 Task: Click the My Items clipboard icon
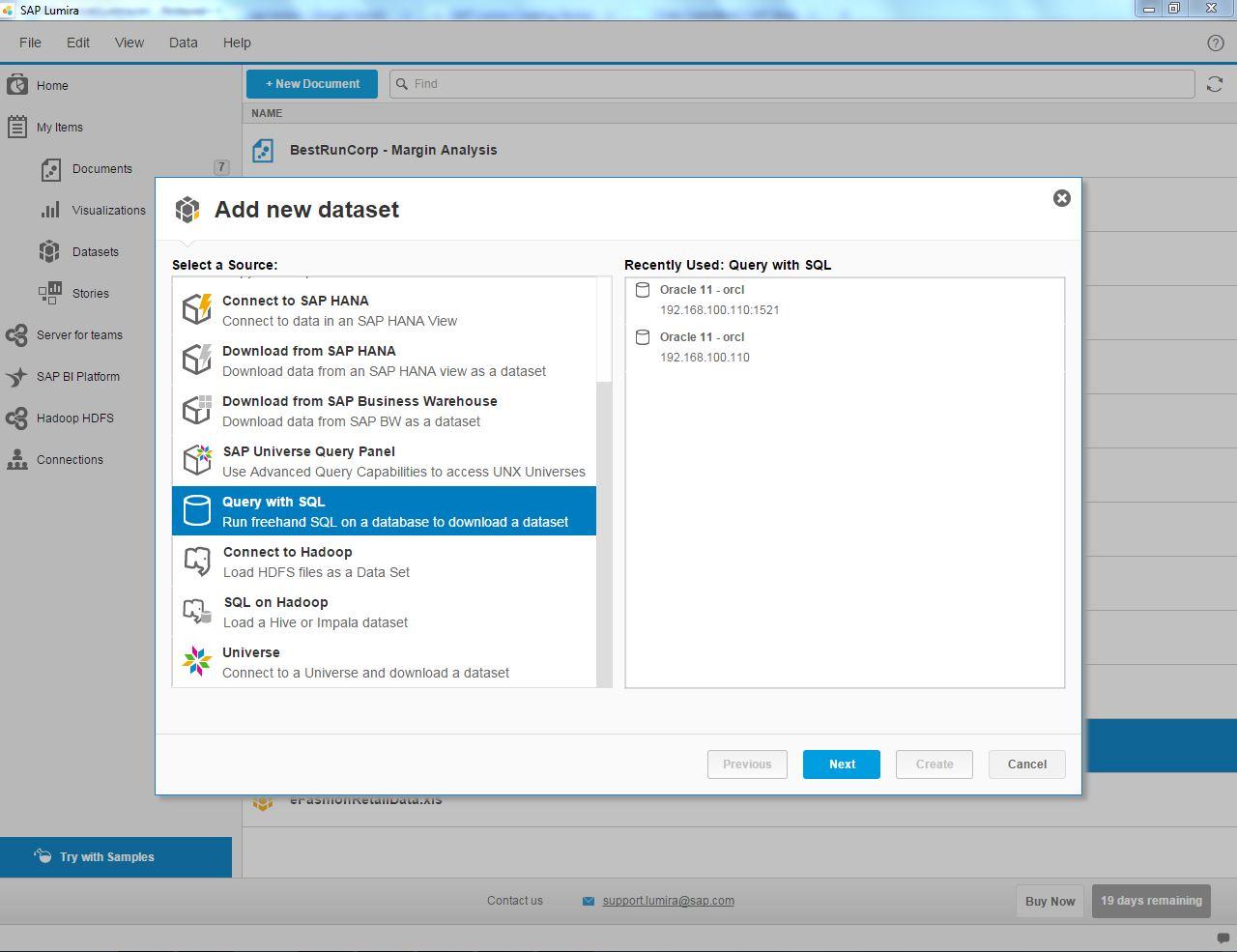click(x=16, y=127)
